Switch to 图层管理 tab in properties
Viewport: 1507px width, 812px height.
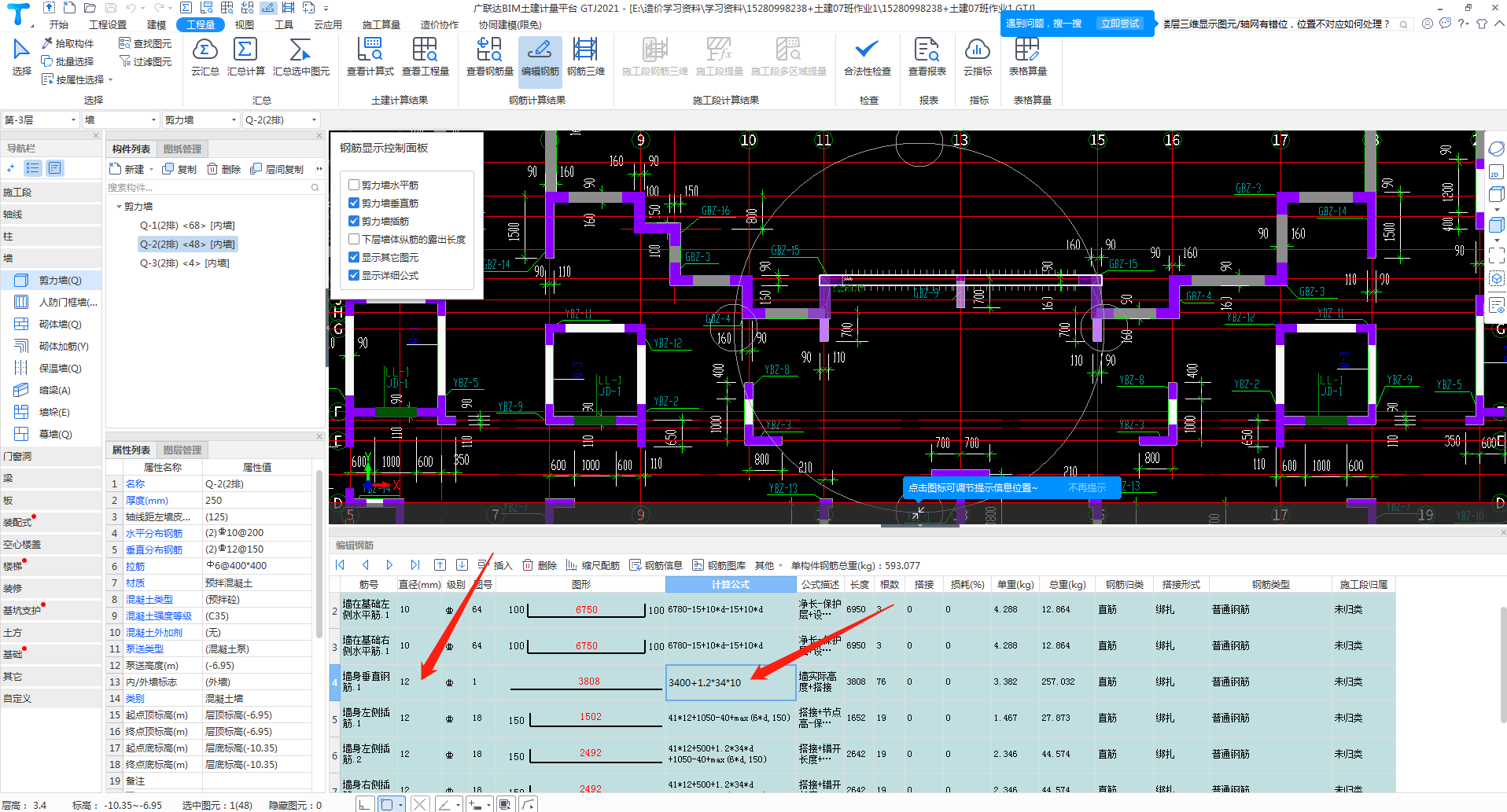(x=182, y=450)
